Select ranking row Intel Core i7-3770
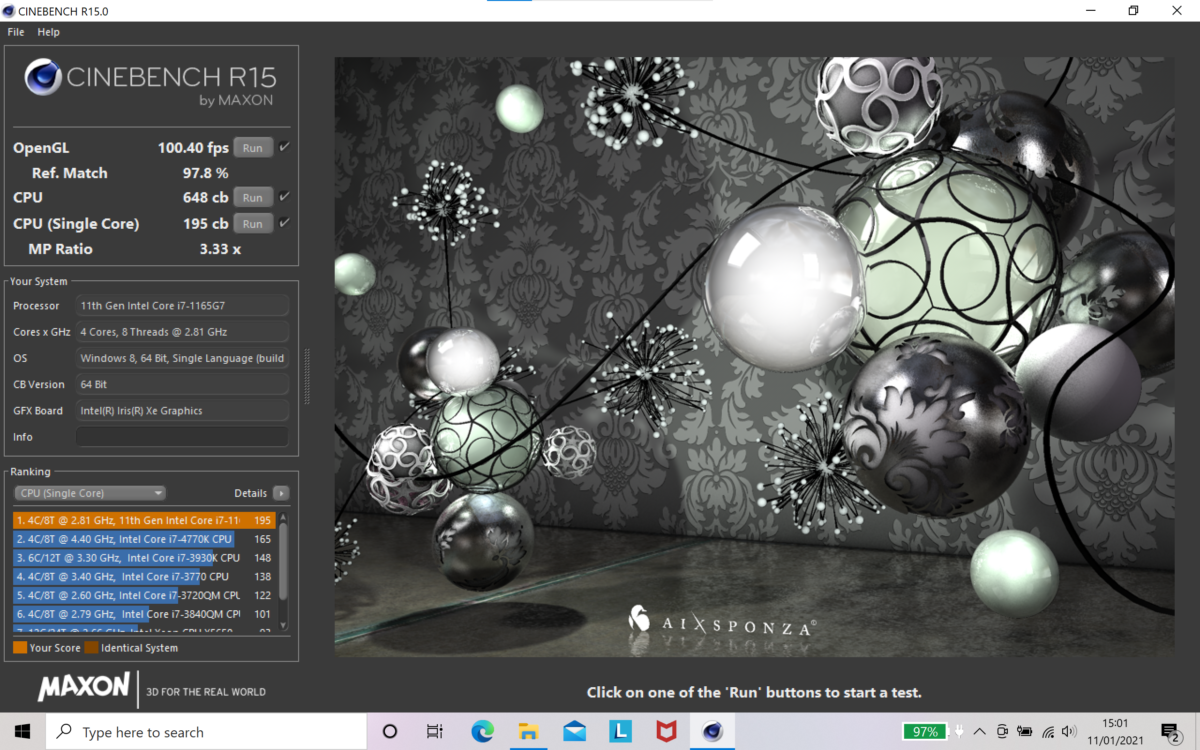The height and width of the screenshot is (750, 1200). tap(144, 577)
